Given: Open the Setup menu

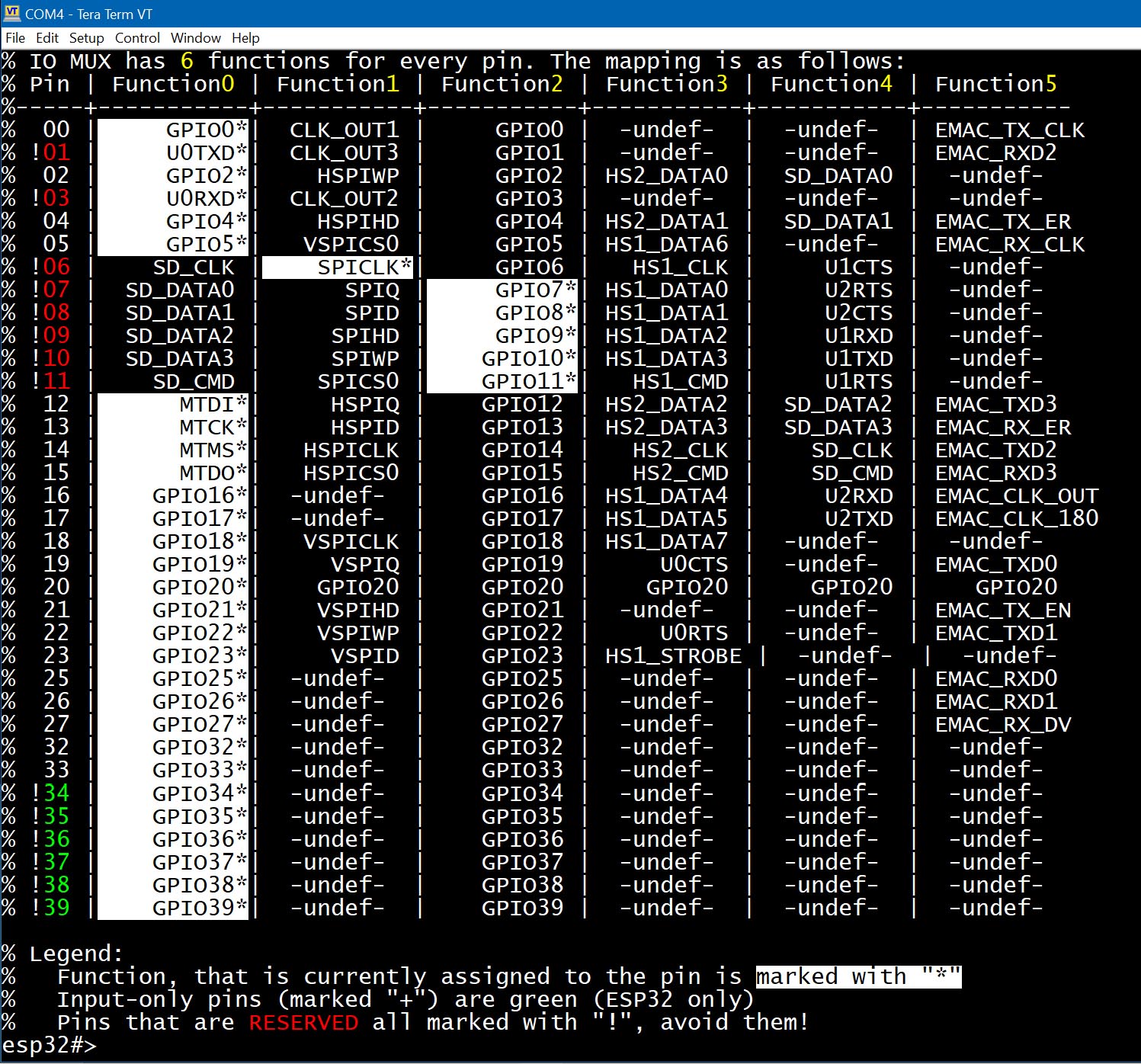Looking at the screenshot, I should click(x=86, y=38).
